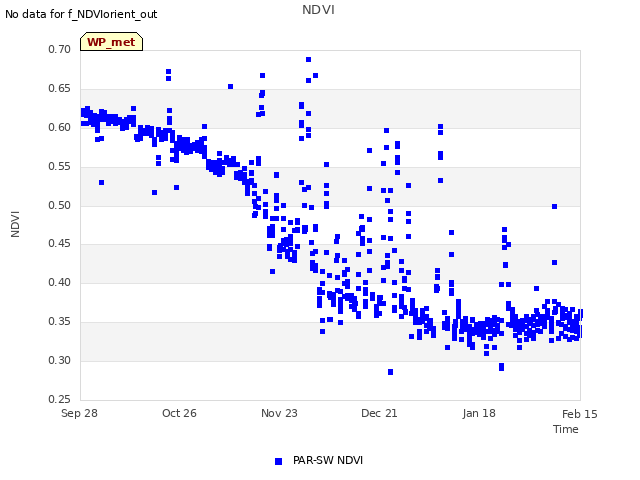640x480 pixels.
Task: Click the 0.35 y-axis tick label
Action: [59, 322]
